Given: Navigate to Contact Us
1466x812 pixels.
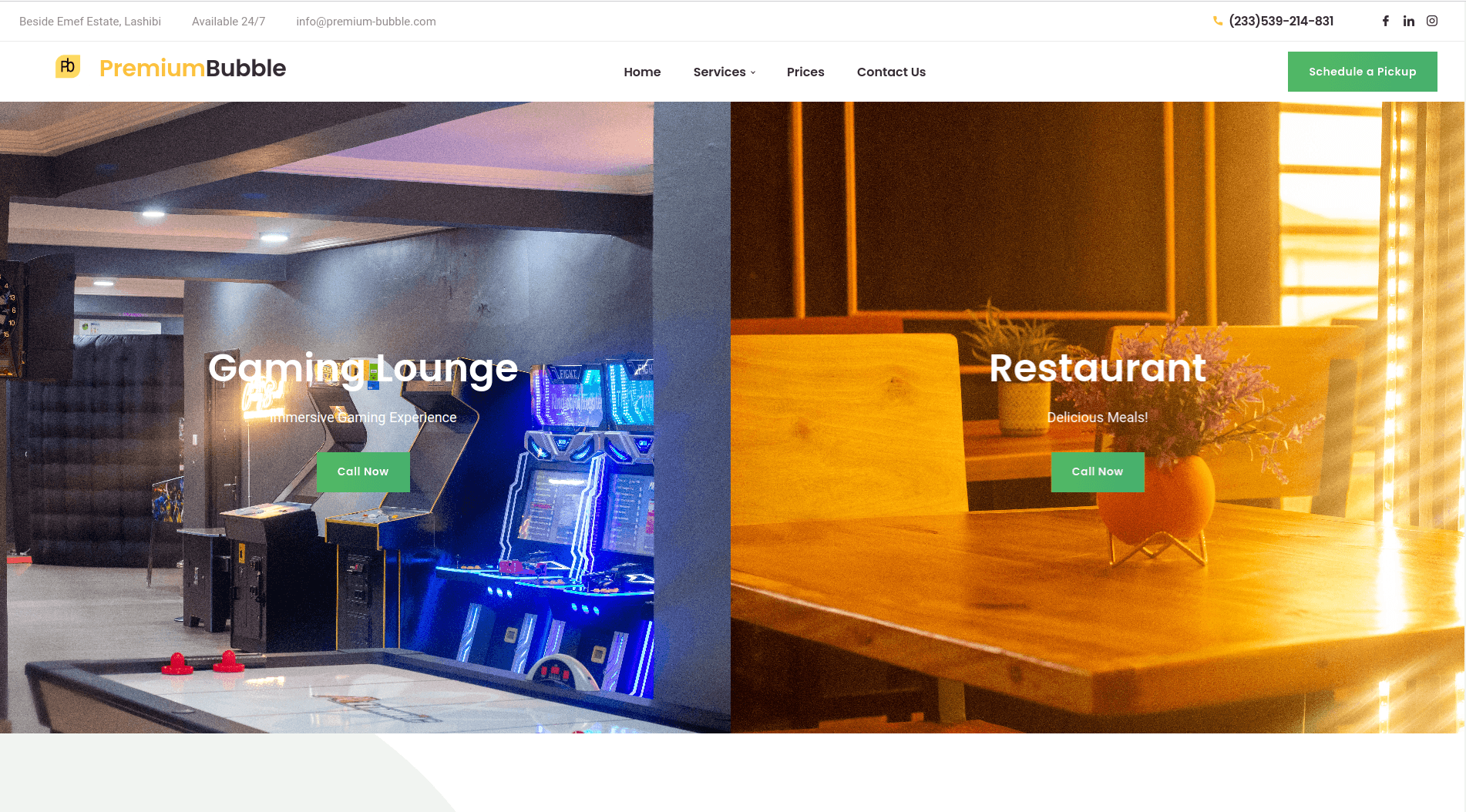Looking at the screenshot, I should point(891,72).
